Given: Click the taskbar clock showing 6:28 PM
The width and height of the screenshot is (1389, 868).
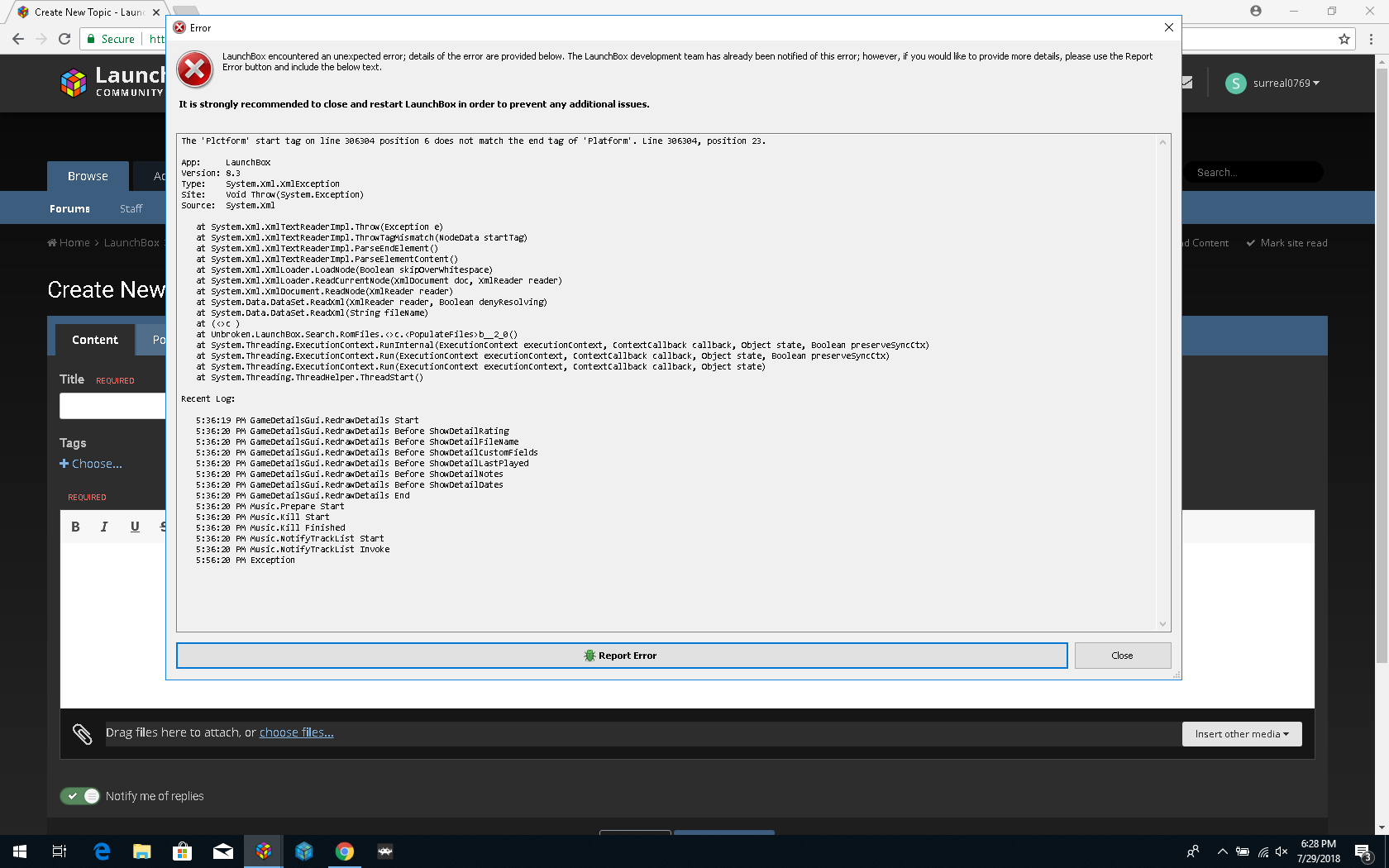Looking at the screenshot, I should (1318, 851).
